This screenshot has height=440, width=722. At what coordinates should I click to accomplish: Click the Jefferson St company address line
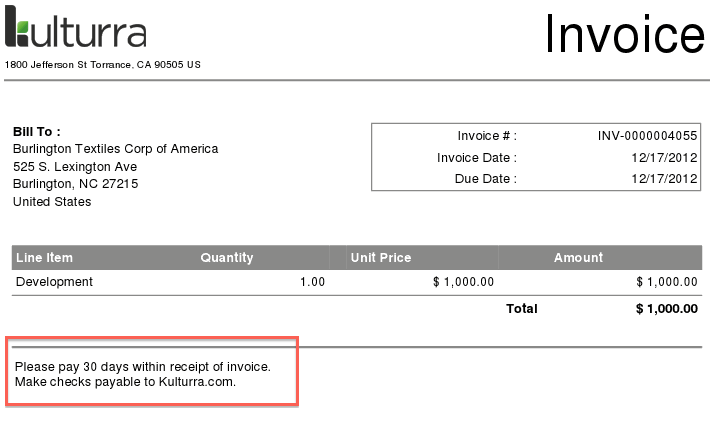(x=103, y=65)
